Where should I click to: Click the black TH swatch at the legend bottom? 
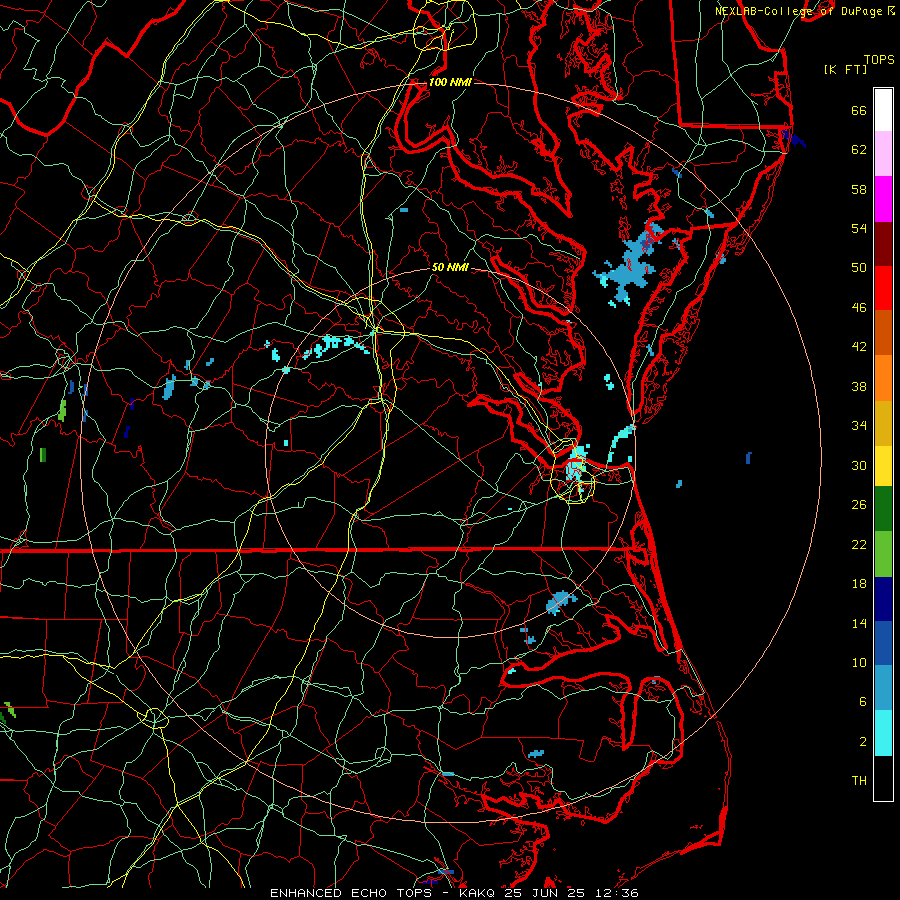883,778
